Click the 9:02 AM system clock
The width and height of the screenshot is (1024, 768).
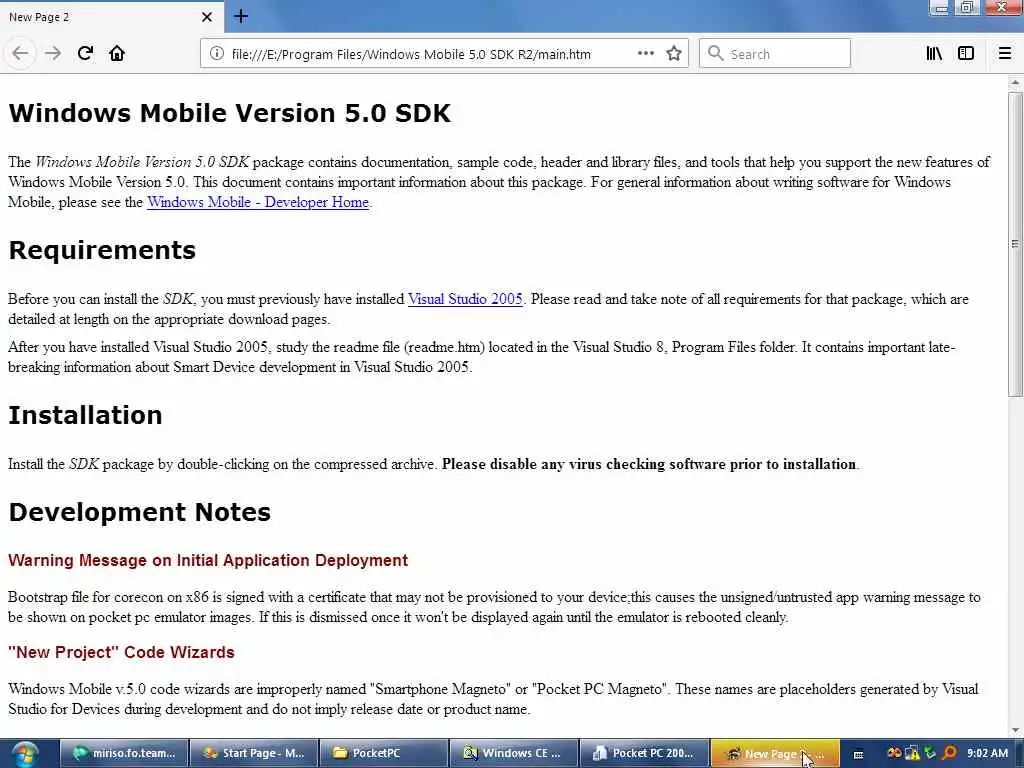(987, 753)
